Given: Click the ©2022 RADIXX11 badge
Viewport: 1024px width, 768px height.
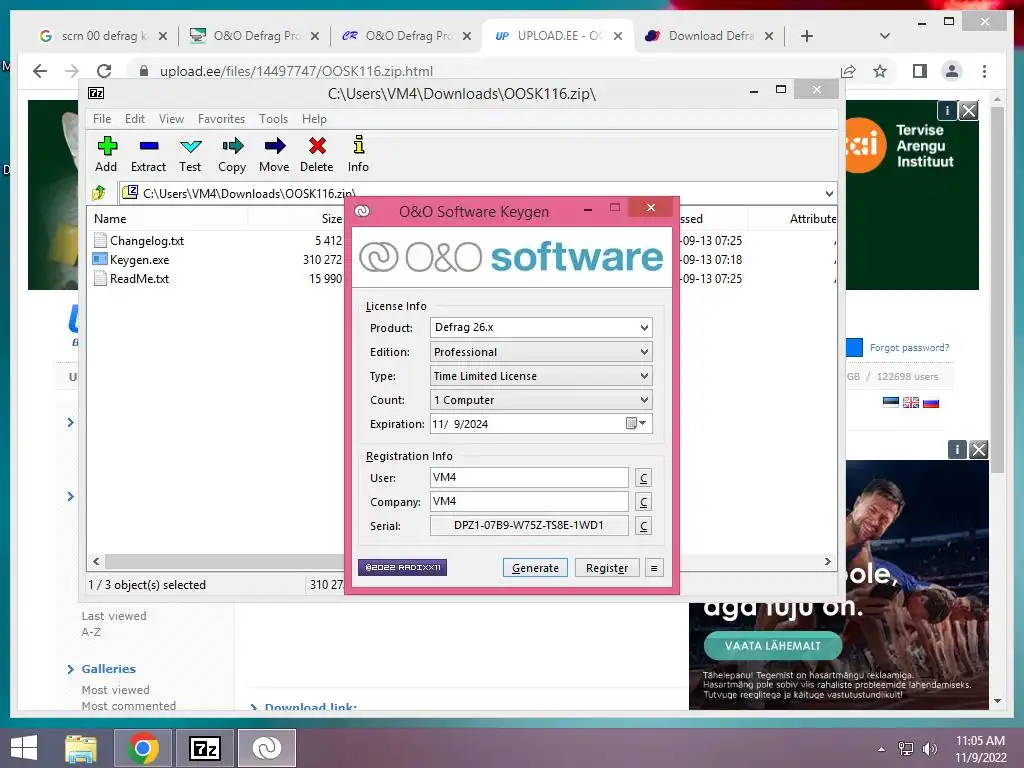Looking at the screenshot, I should coord(402,568).
